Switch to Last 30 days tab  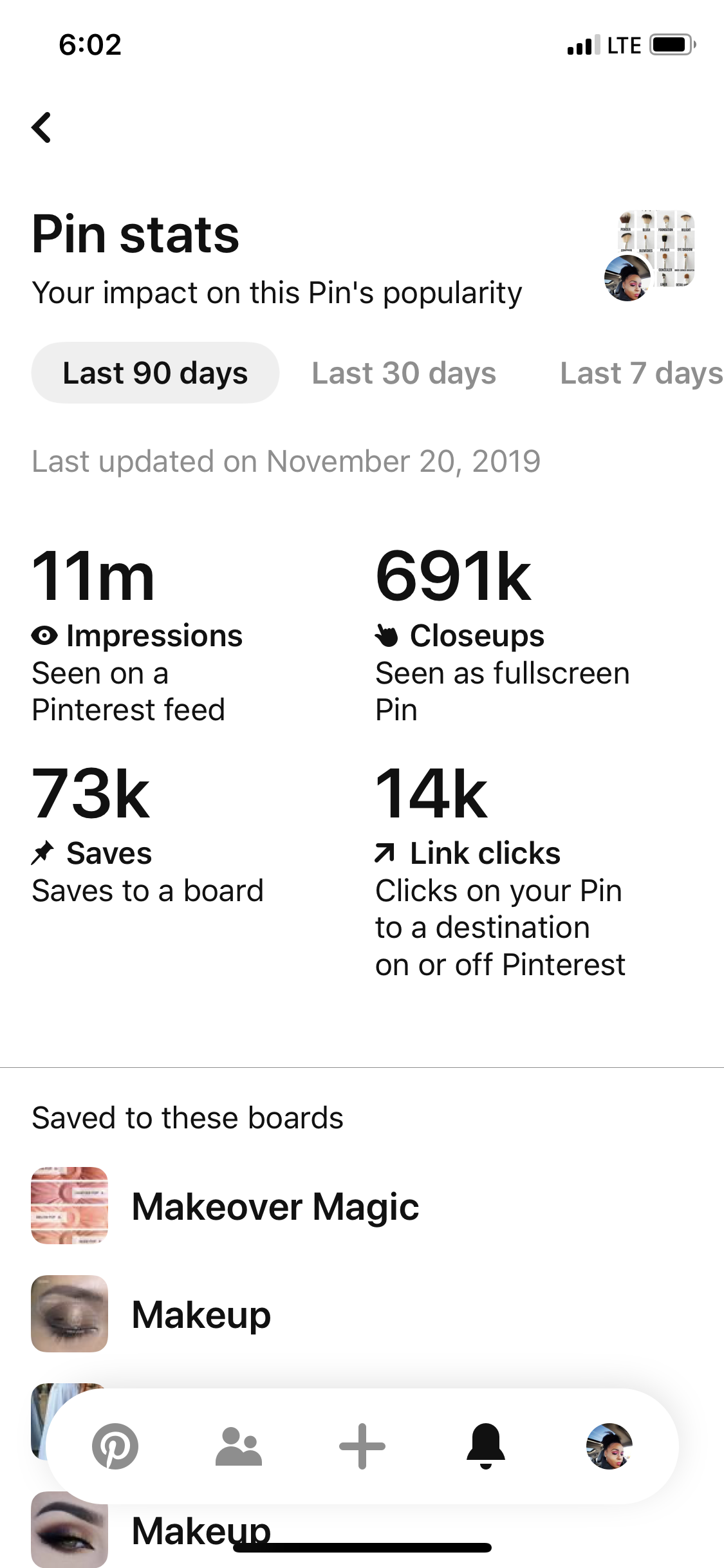(x=404, y=373)
